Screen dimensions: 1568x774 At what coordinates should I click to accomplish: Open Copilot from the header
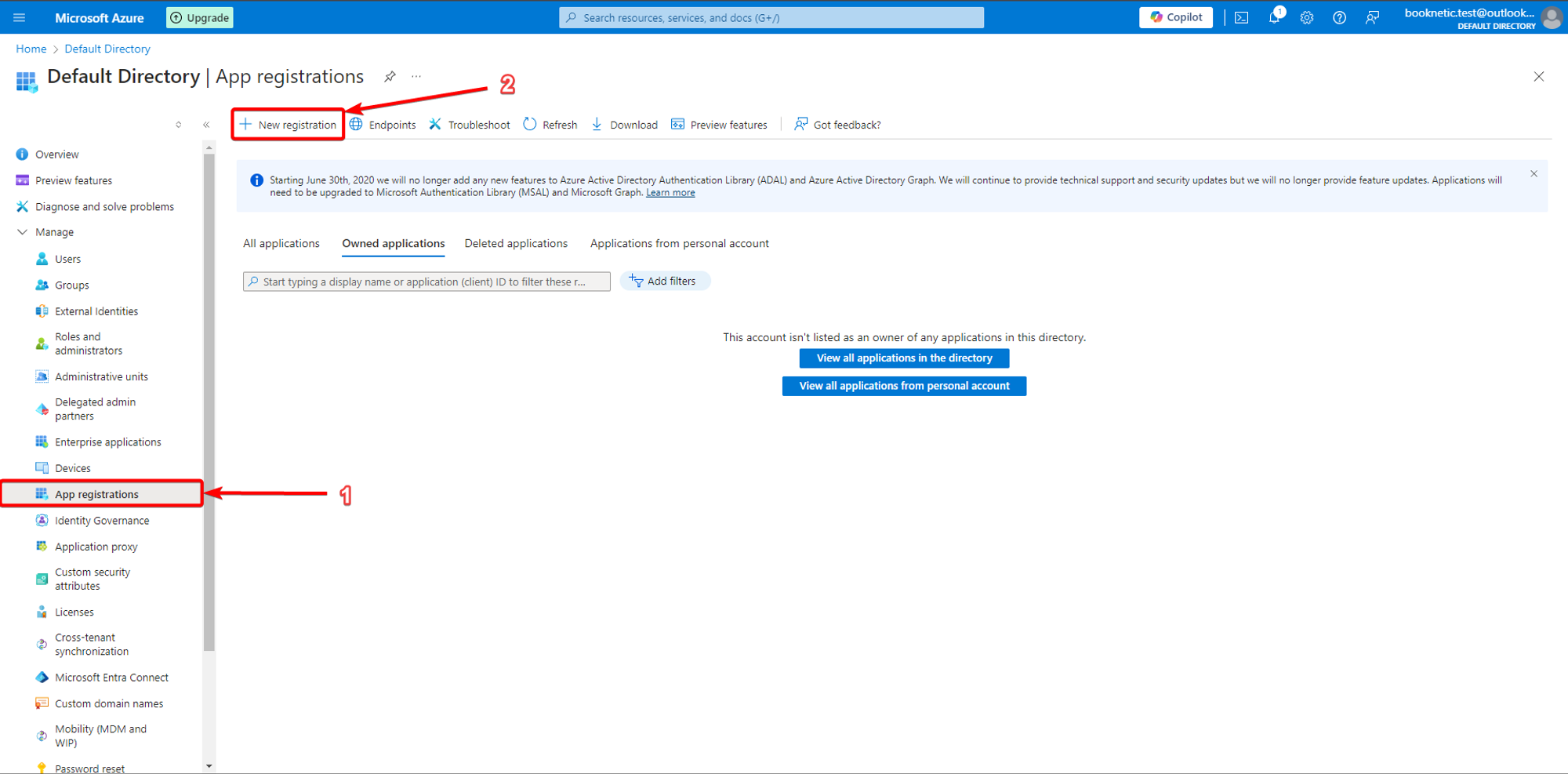(x=1176, y=17)
